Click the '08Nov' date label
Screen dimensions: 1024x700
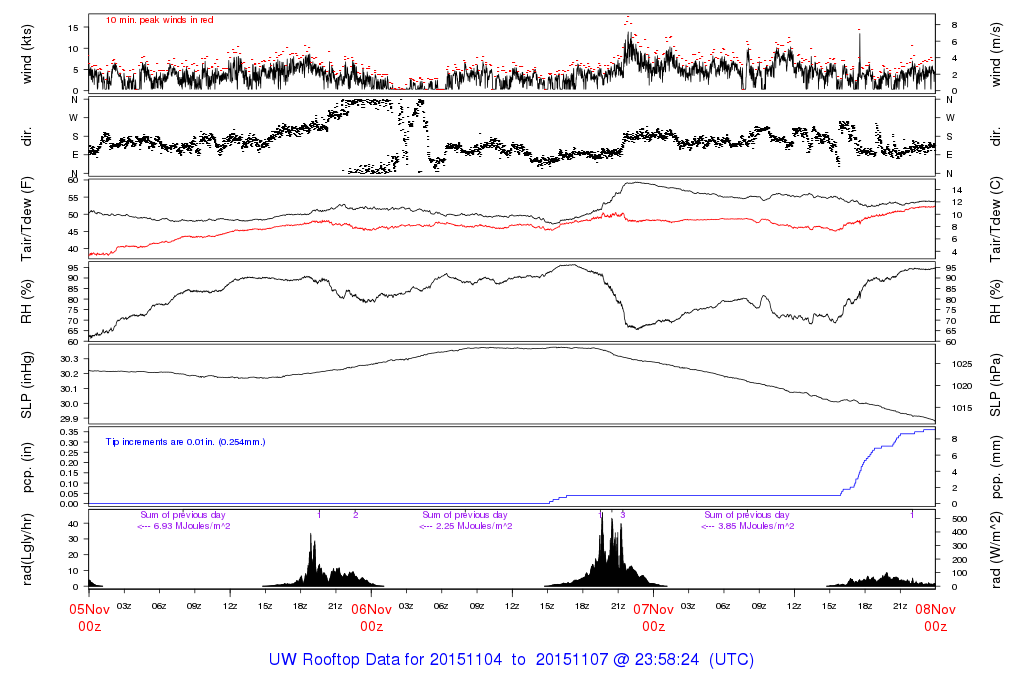(935, 610)
